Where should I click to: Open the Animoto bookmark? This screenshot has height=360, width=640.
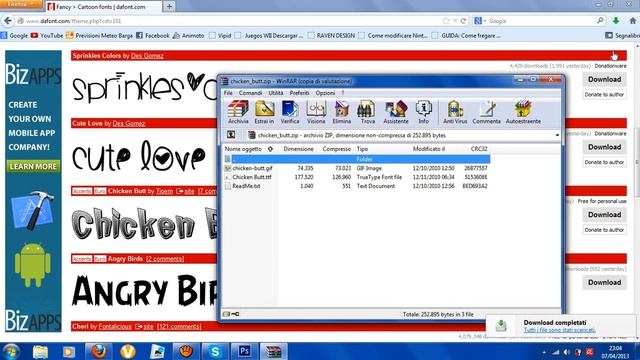point(189,36)
